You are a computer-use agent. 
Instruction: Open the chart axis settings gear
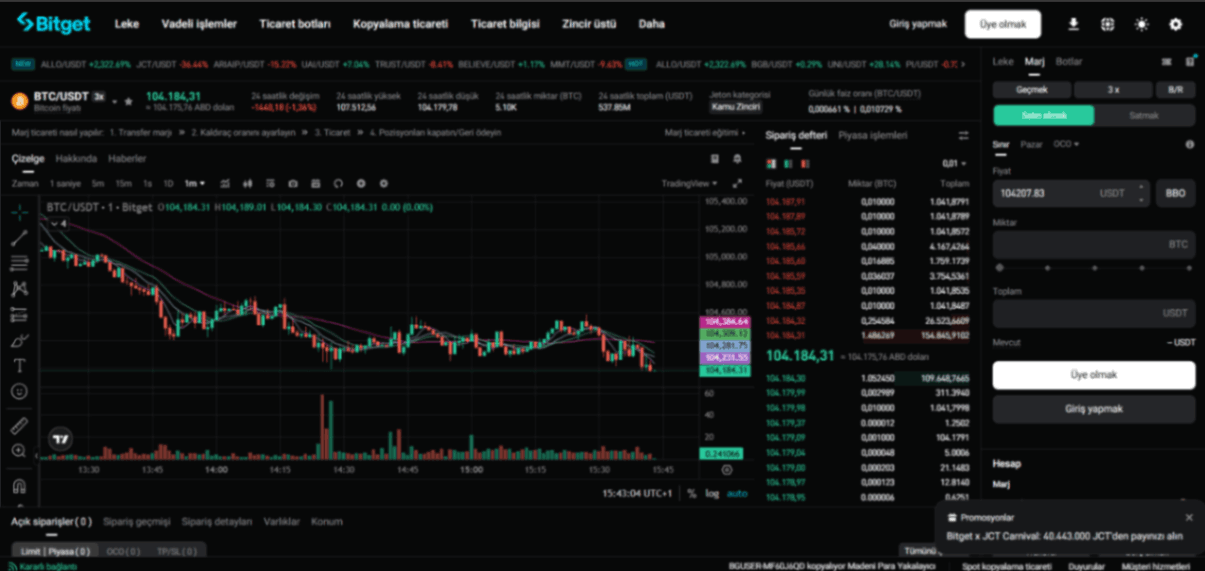coord(727,470)
